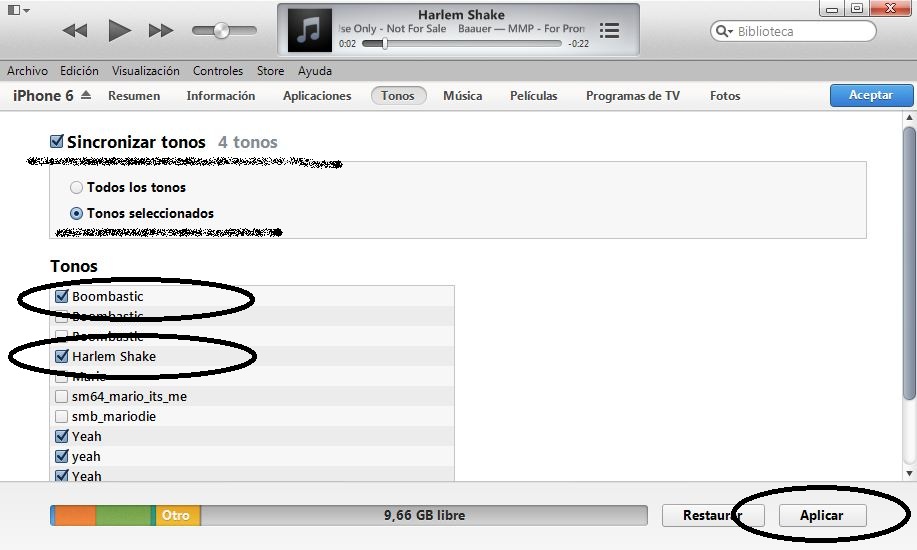Image resolution: width=917 pixels, height=550 pixels.
Task: Open the Up Next list icon
Action: tap(609, 30)
